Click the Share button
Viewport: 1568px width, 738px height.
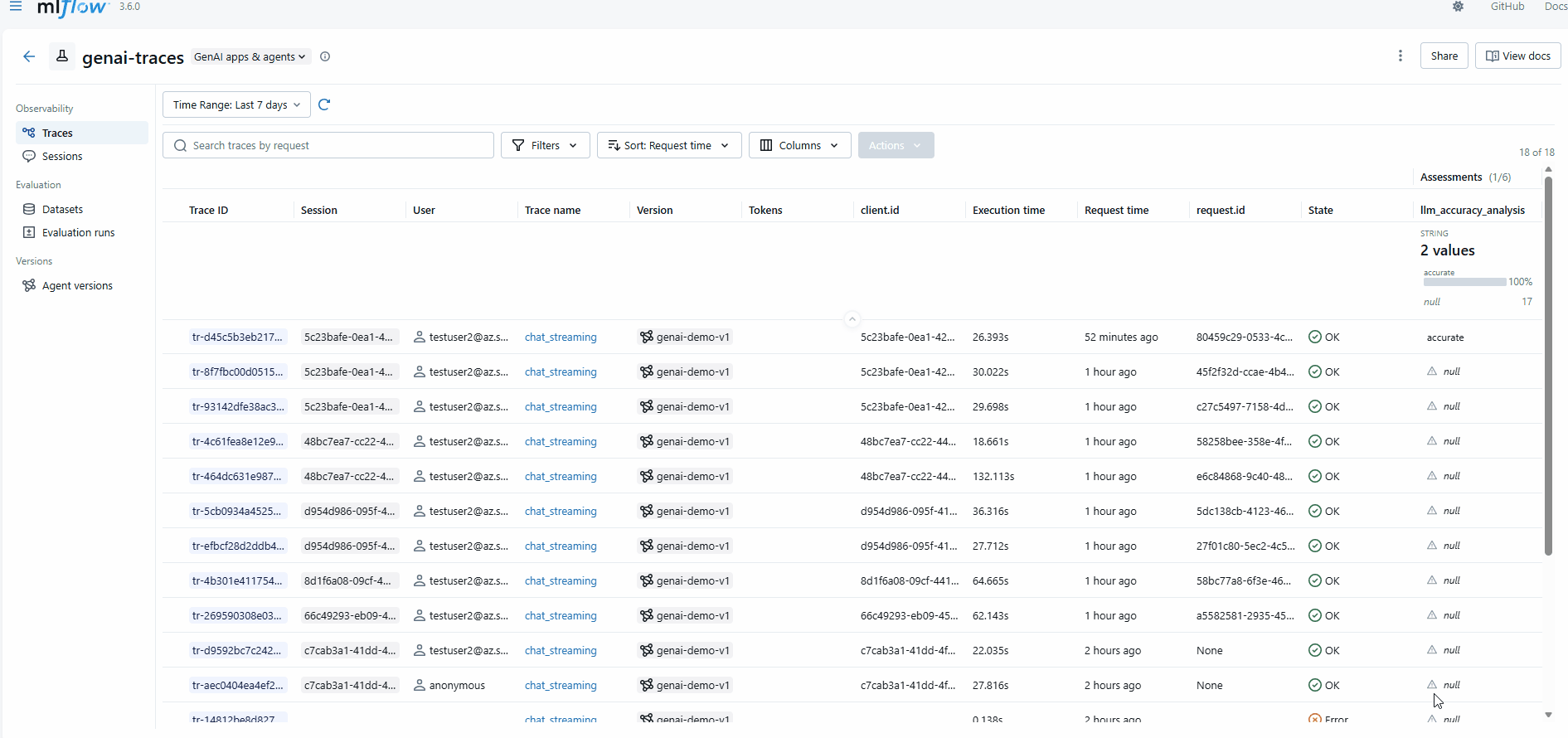coord(1444,56)
